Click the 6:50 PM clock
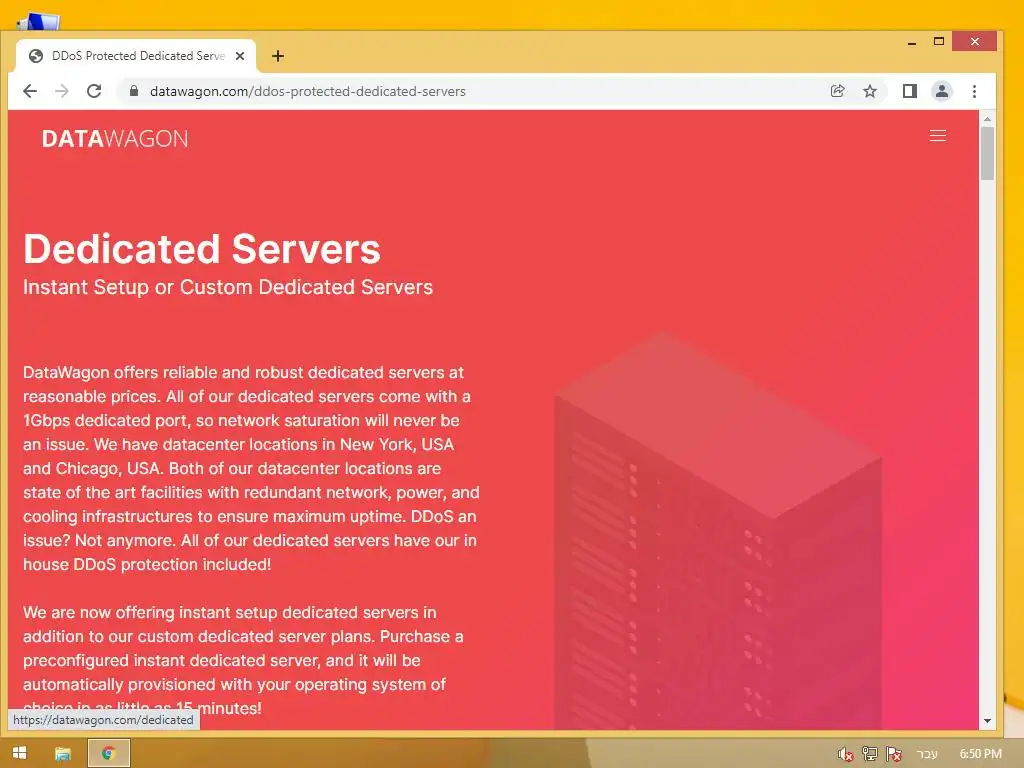Viewport: 1024px width, 768px height. [x=980, y=754]
